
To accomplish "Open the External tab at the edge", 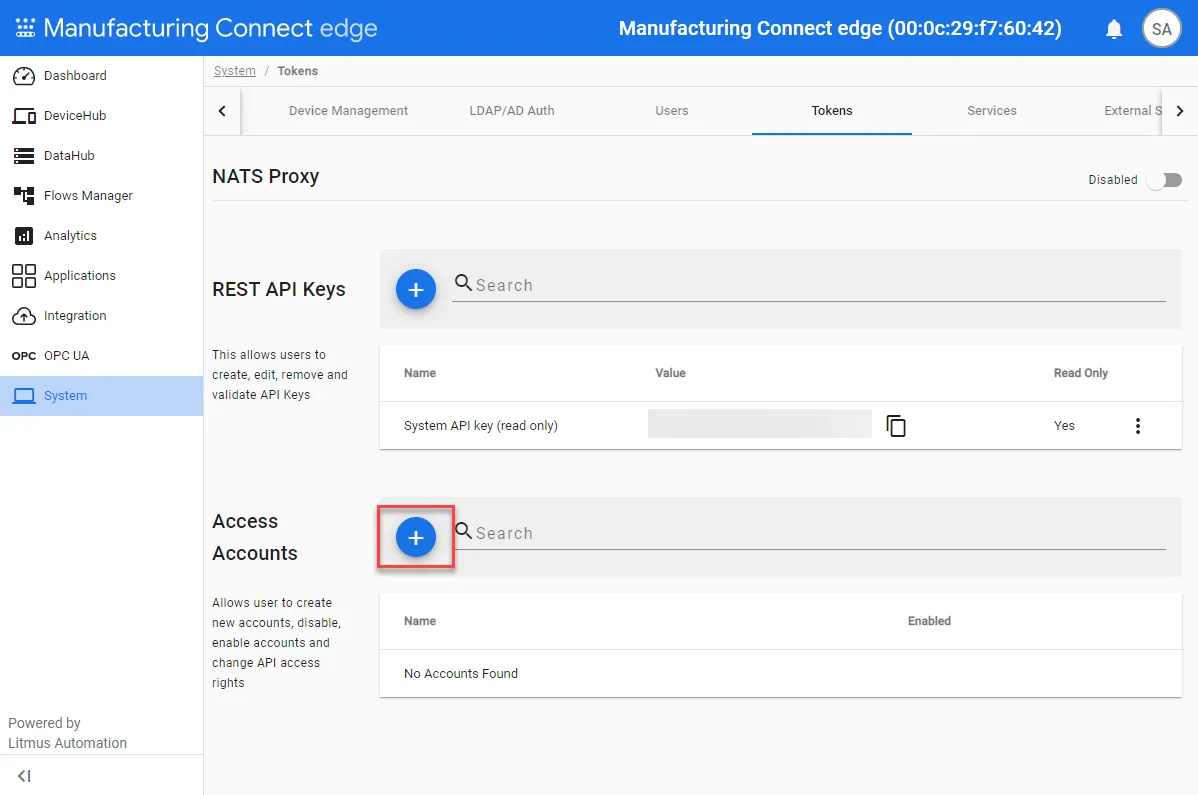I will click(x=1132, y=111).
